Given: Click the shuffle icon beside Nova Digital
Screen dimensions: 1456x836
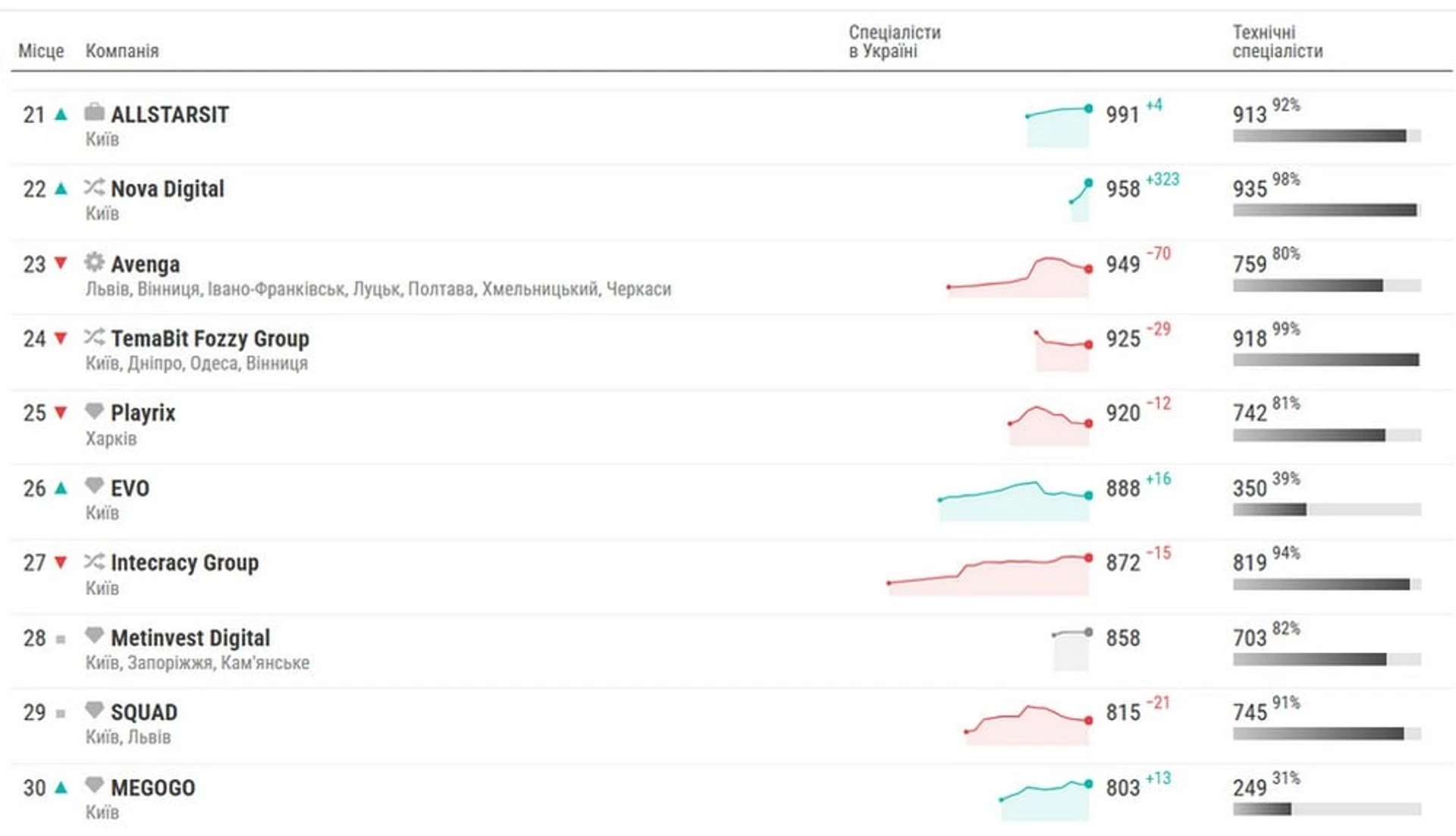Looking at the screenshot, I should click(x=94, y=187).
